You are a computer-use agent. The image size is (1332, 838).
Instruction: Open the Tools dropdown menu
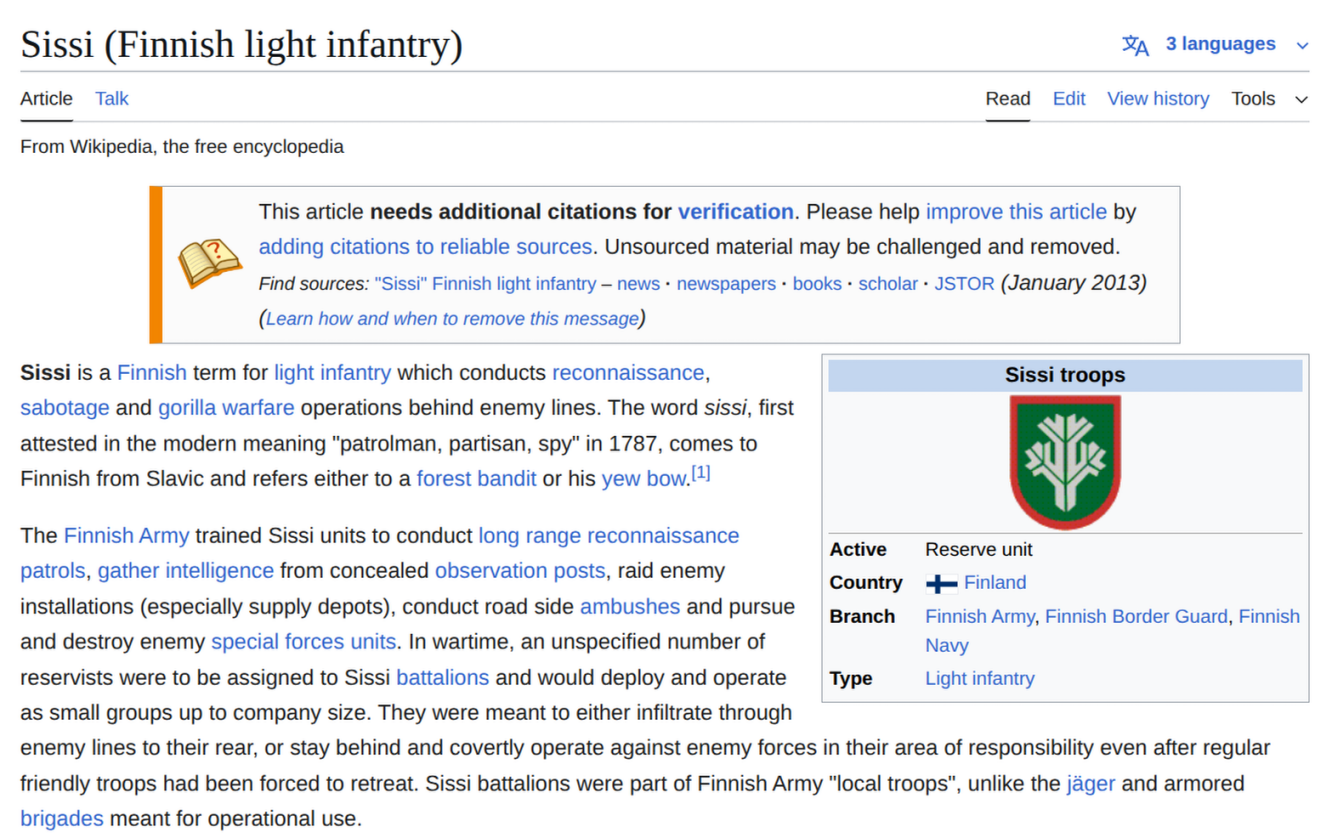coord(1269,98)
